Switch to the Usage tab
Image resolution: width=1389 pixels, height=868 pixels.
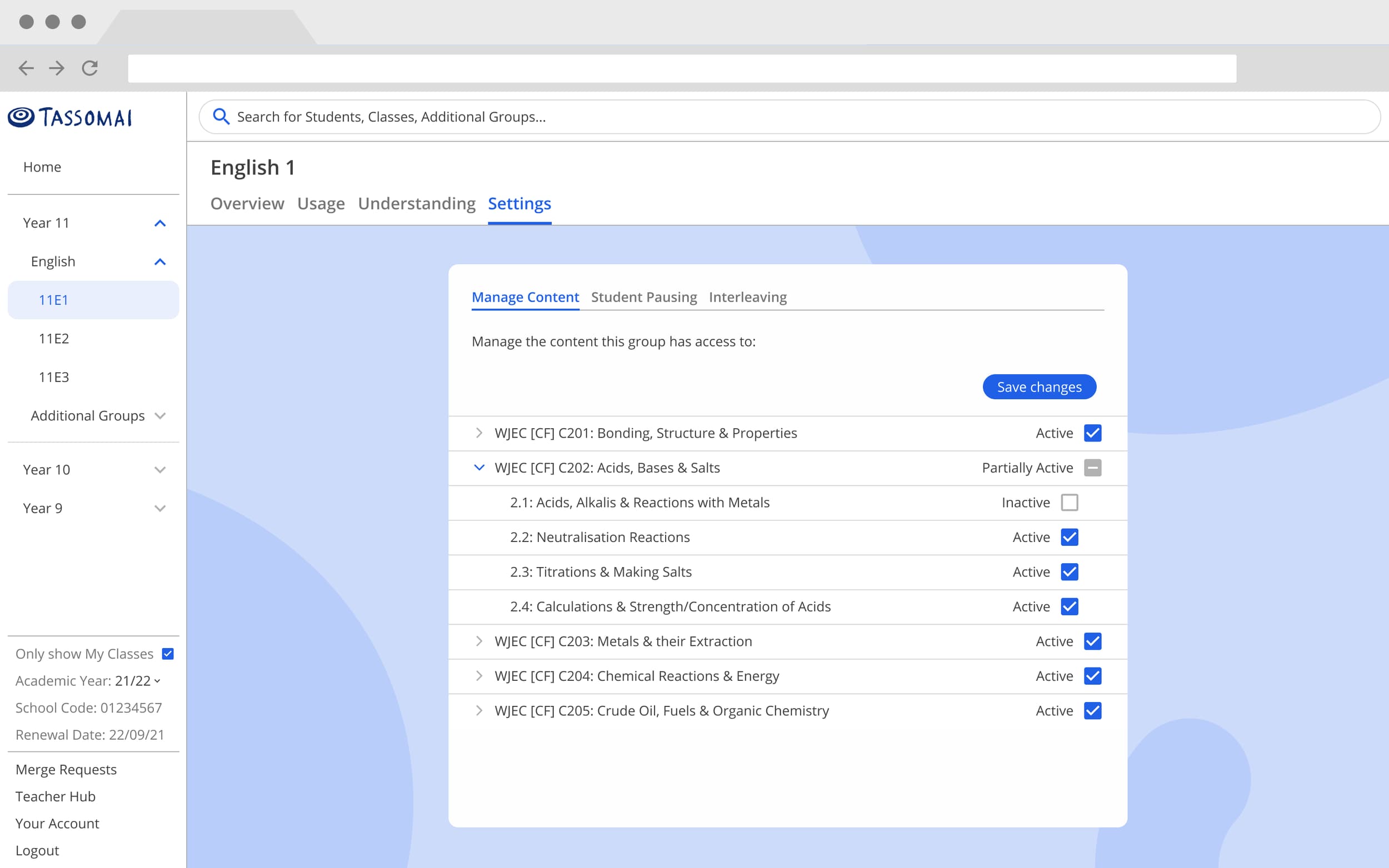coord(321,203)
